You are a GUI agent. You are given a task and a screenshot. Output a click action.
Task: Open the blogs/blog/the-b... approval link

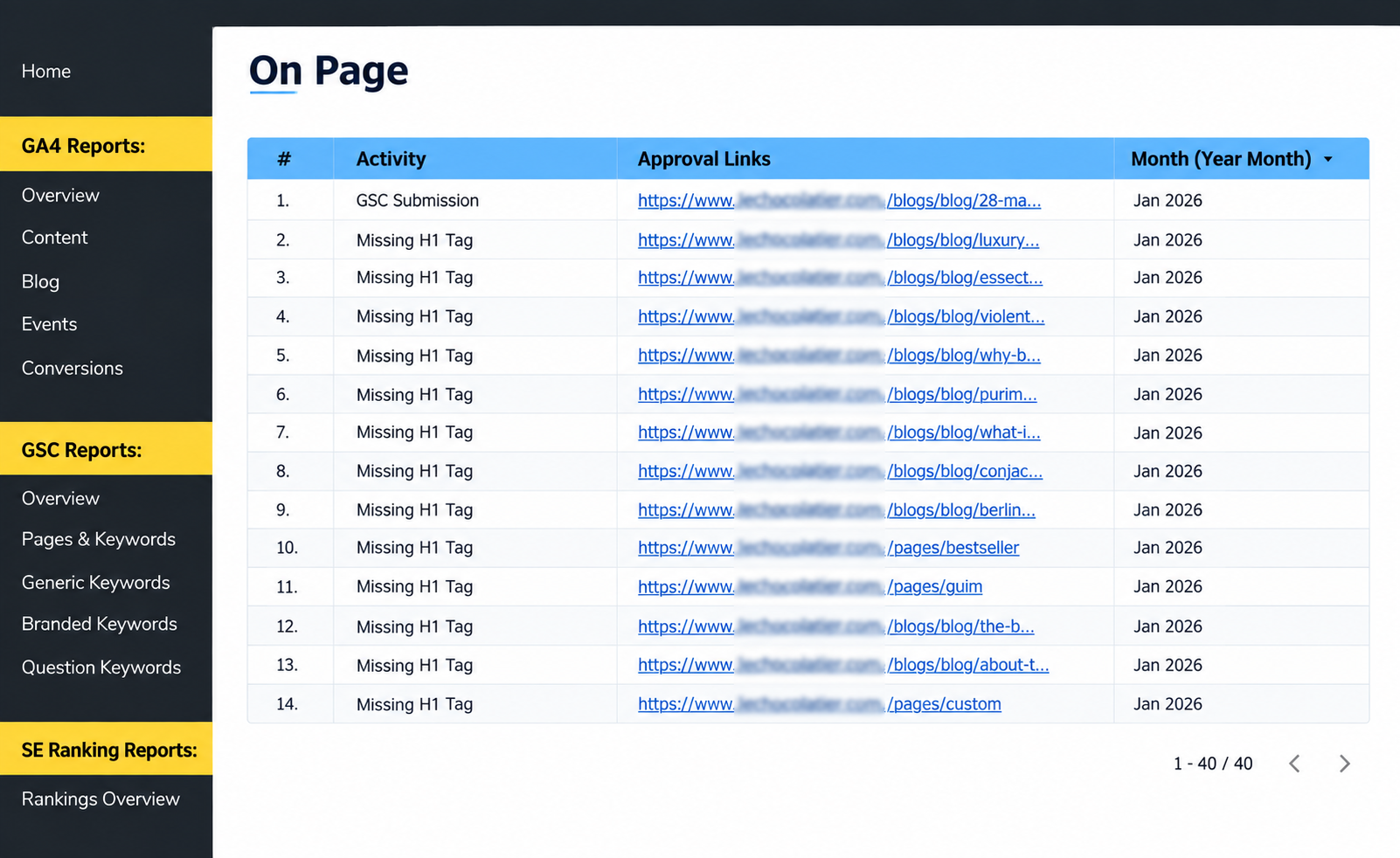point(836,626)
